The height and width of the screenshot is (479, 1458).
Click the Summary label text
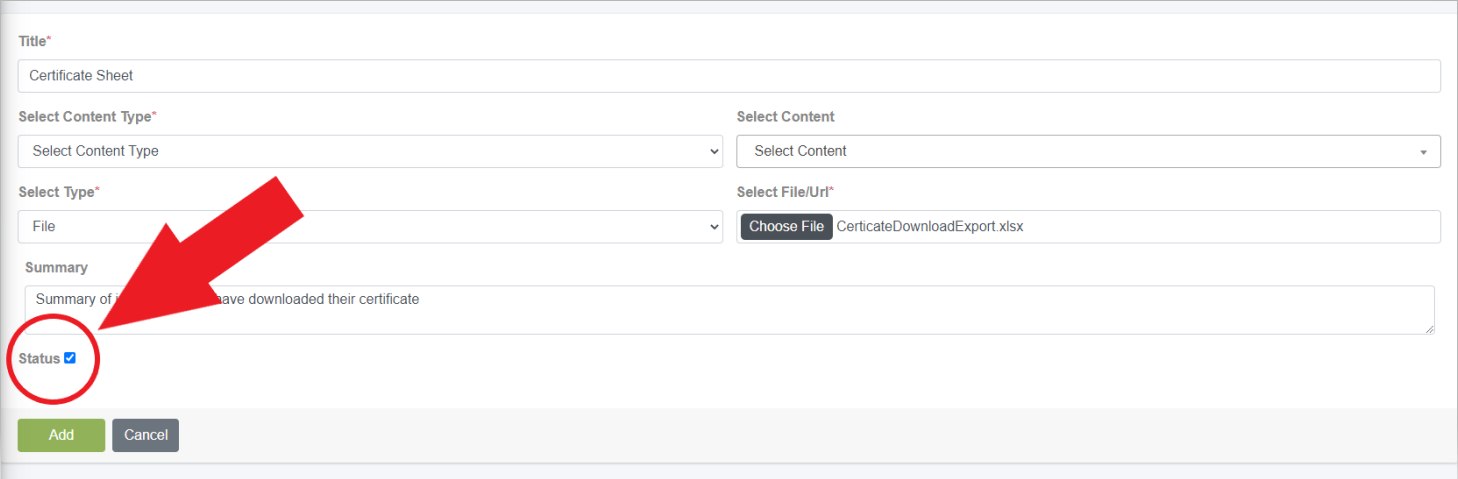coord(56,268)
